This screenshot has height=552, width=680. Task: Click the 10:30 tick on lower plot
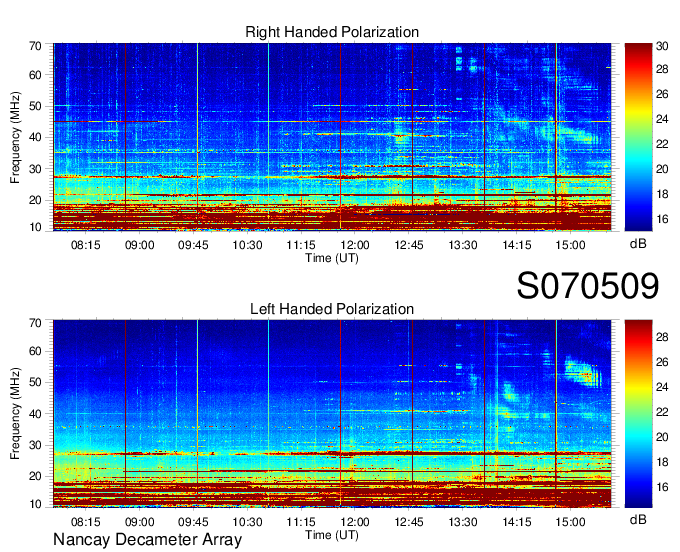[x=247, y=522]
